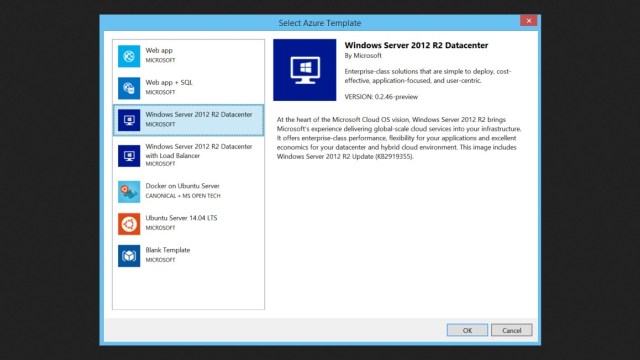640x360 pixels.
Task: Click the Windows Server 2012 R2 Datacenter heading
Action: pyautogui.click(x=416, y=45)
